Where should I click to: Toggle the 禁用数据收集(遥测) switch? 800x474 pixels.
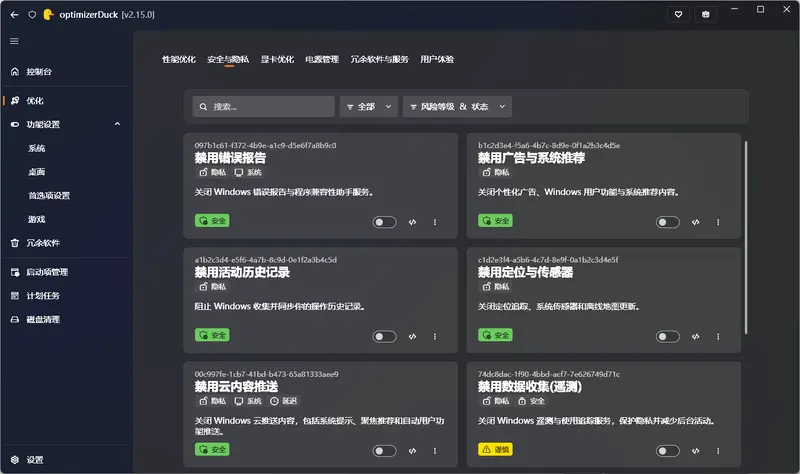667,451
